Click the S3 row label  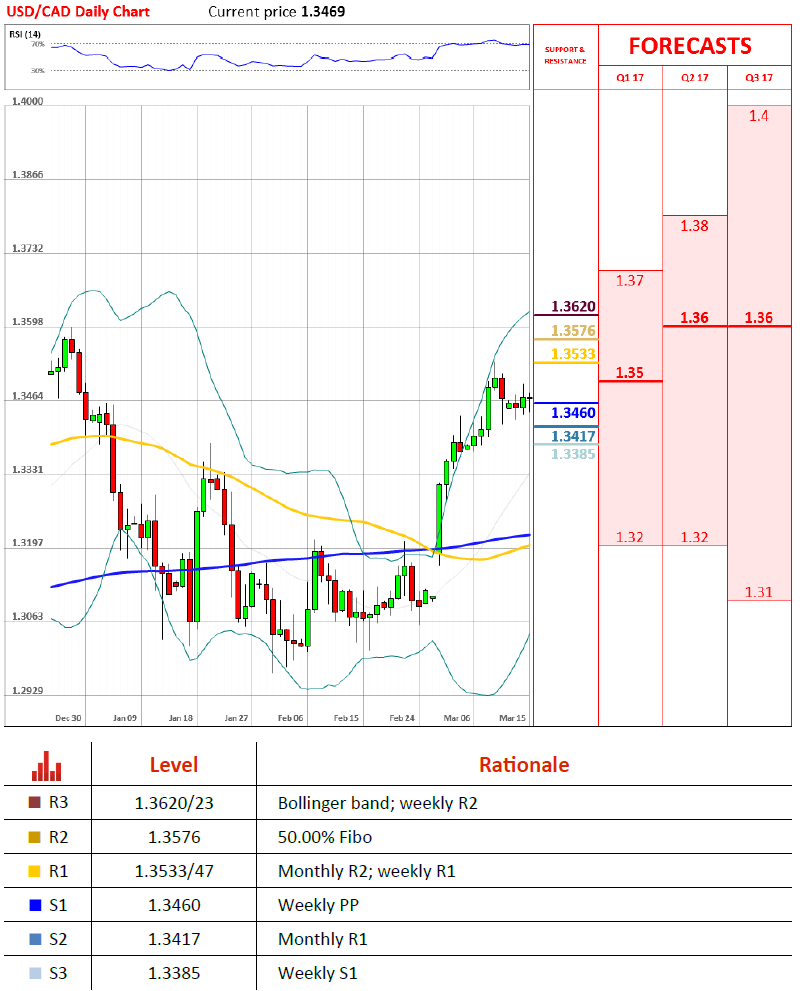58,974
